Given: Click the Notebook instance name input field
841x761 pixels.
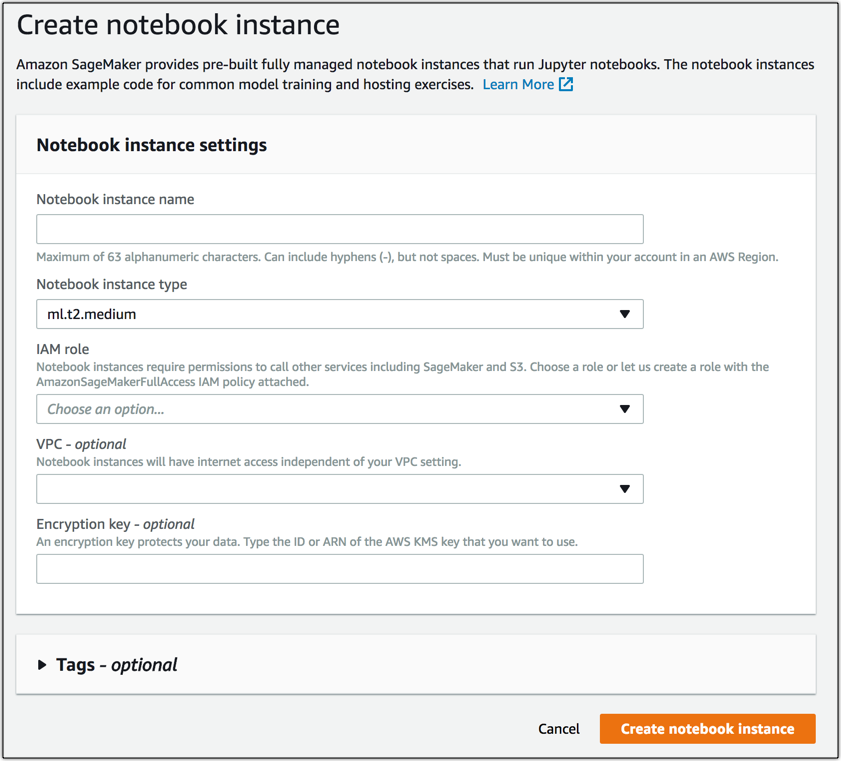Looking at the screenshot, I should point(340,229).
